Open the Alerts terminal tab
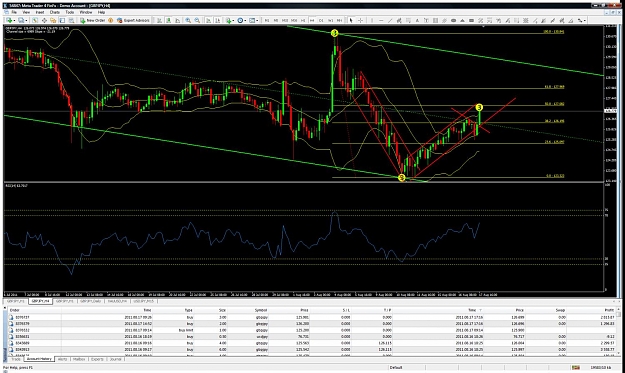625x373 pixels. coord(63,359)
